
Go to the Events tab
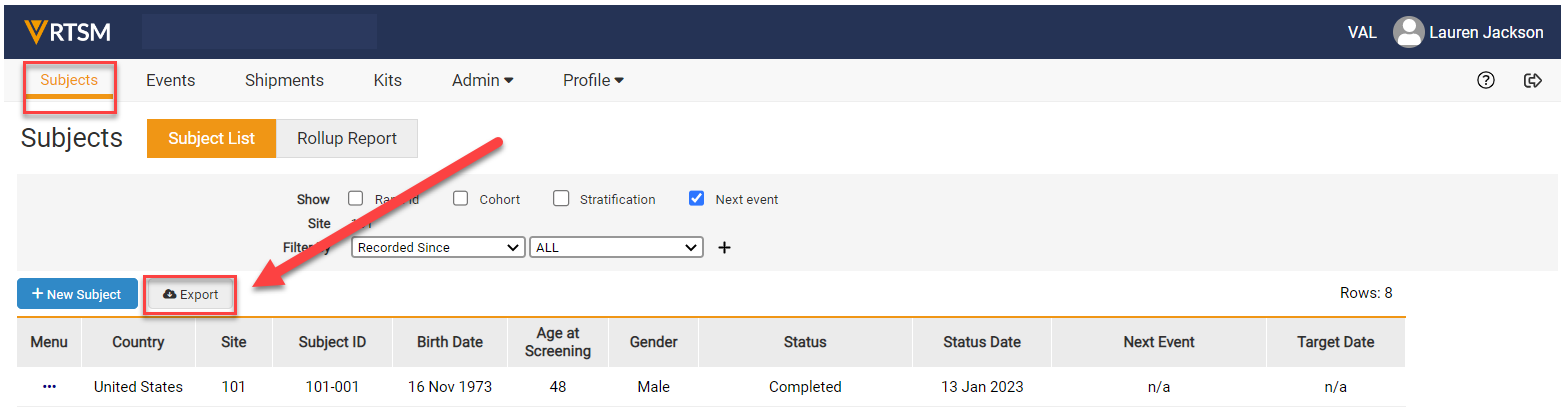click(170, 80)
